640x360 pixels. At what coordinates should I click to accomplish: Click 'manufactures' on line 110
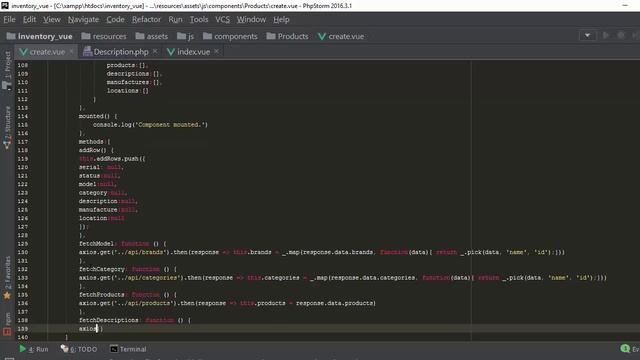pos(128,82)
